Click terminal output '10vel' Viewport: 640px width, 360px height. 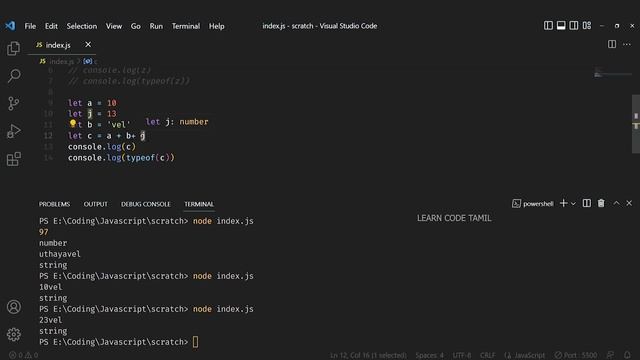click(x=51, y=287)
